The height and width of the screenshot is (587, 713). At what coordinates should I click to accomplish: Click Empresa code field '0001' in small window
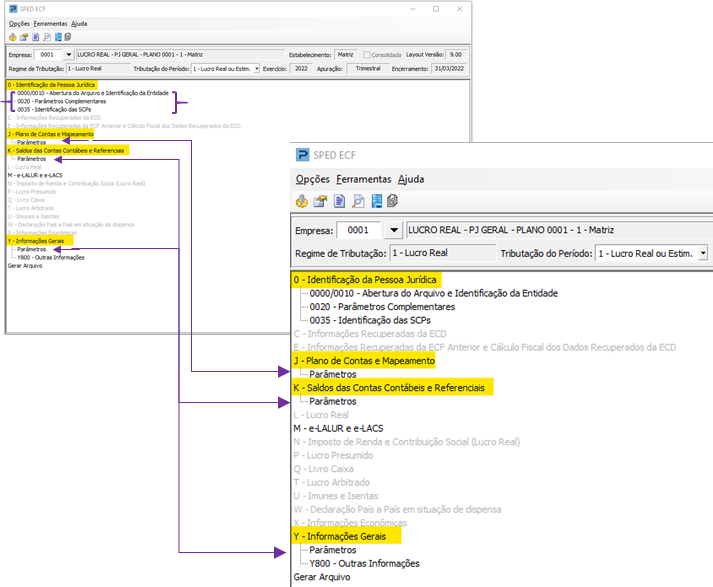click(x=47, y=55)
